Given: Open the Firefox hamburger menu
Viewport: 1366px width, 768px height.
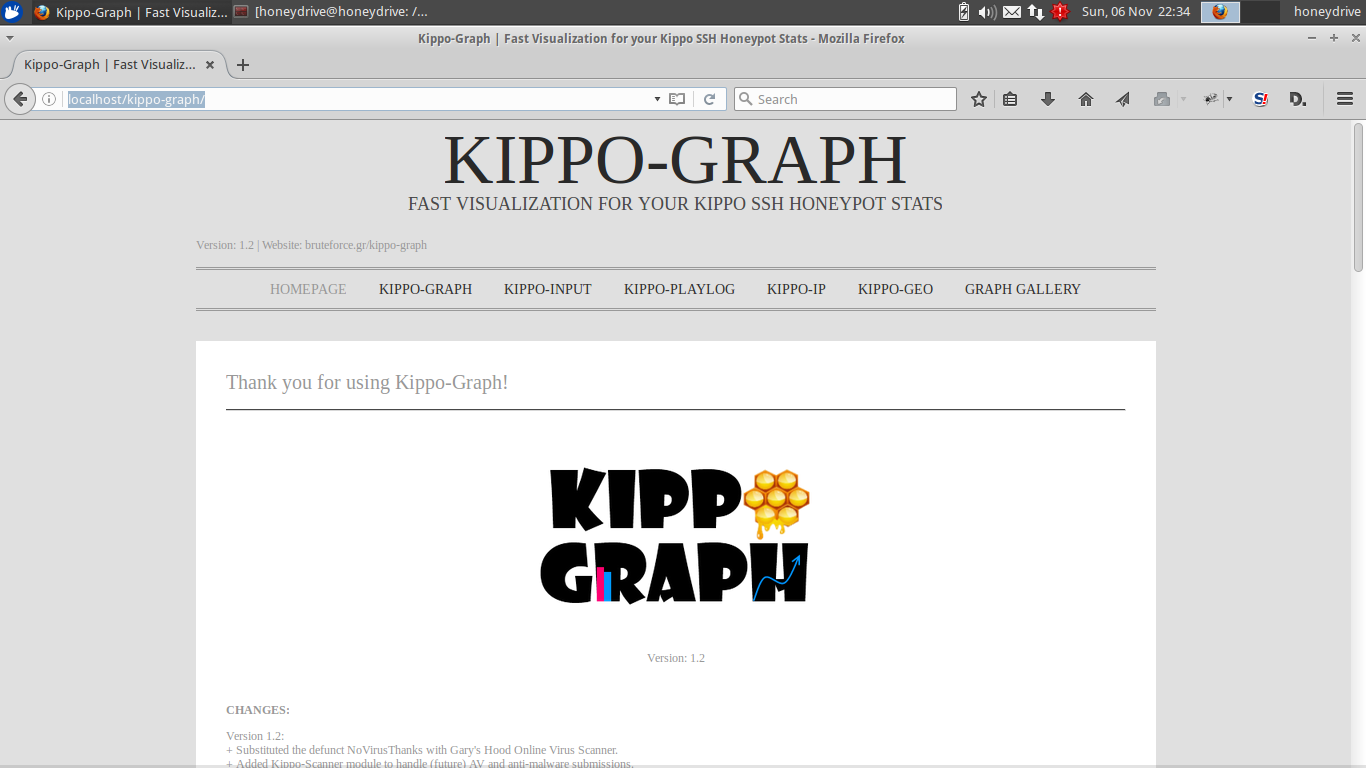Looking at the screenshot, I should (1345, 99).
